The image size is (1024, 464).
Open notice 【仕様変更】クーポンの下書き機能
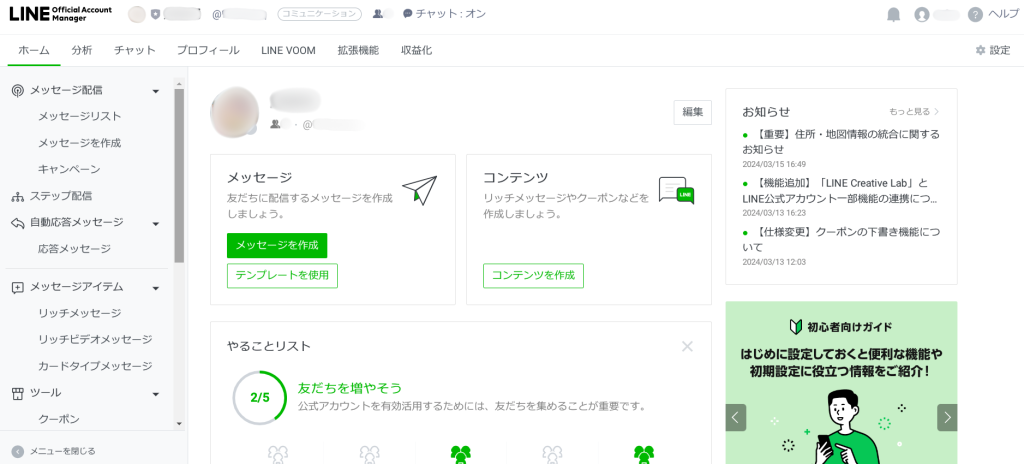tap(841, 239)
